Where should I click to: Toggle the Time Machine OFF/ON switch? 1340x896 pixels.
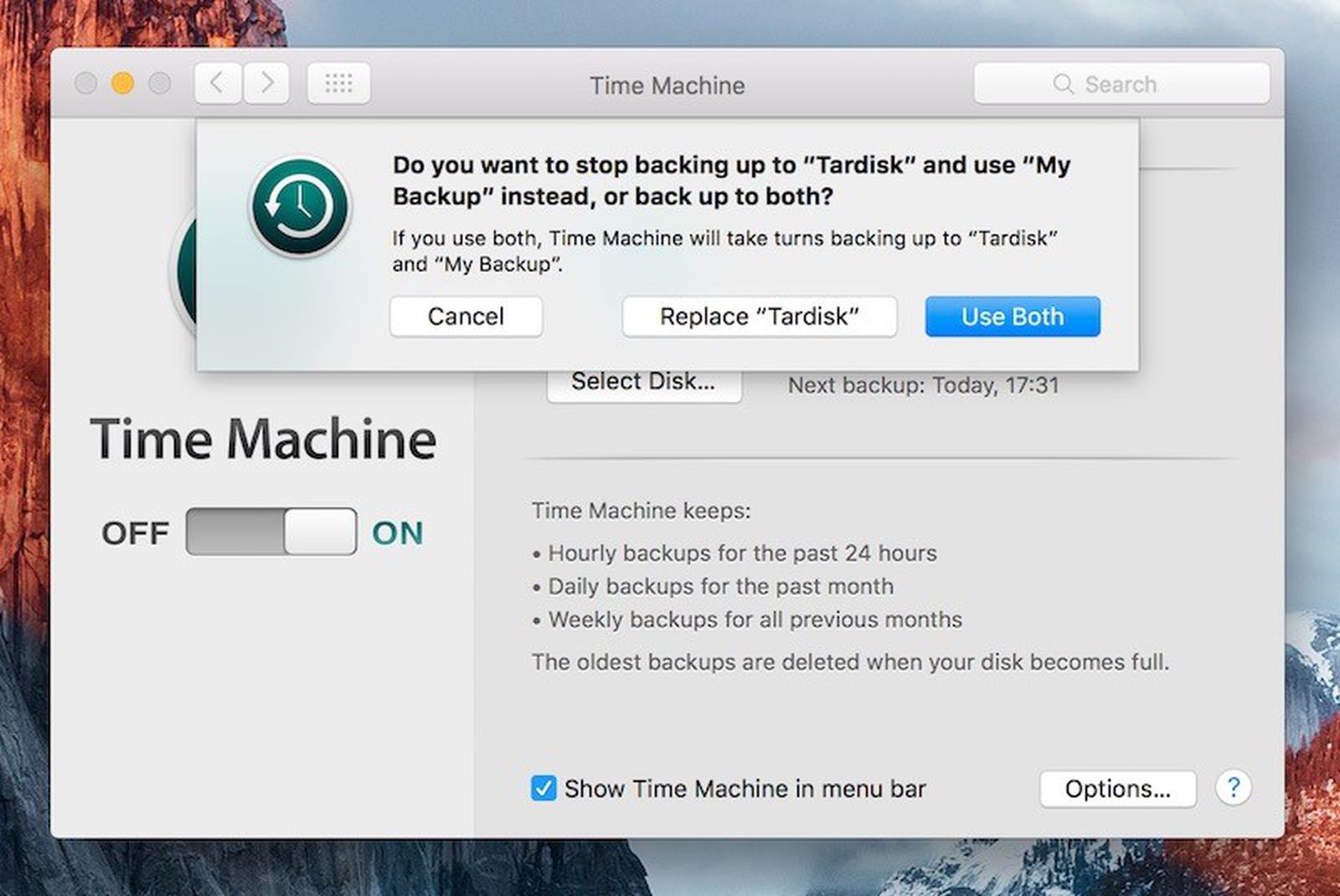[x=271, y=532]
